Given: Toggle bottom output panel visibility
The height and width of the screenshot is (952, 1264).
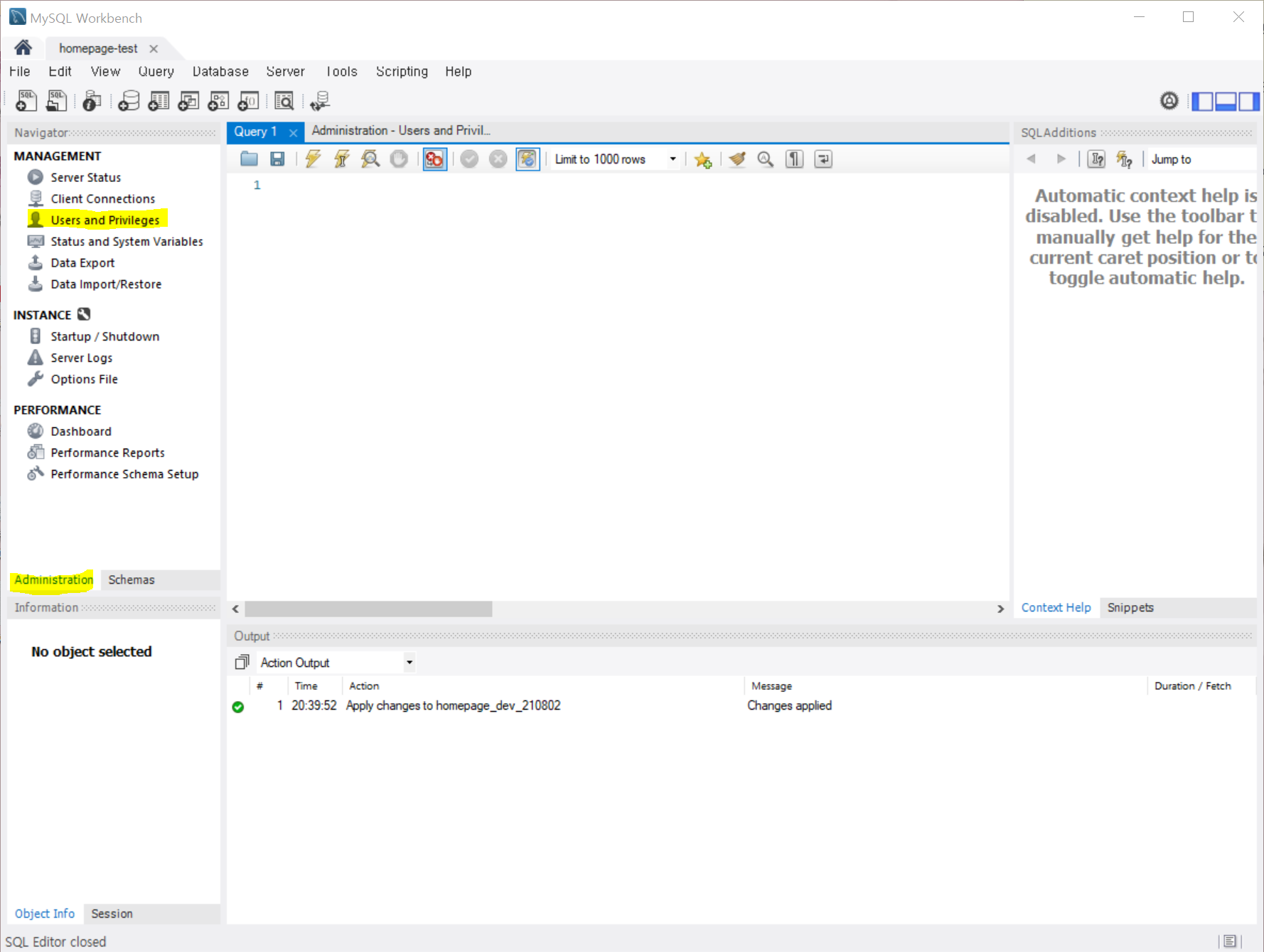Looking at the screenshot, I should 1226,101.
